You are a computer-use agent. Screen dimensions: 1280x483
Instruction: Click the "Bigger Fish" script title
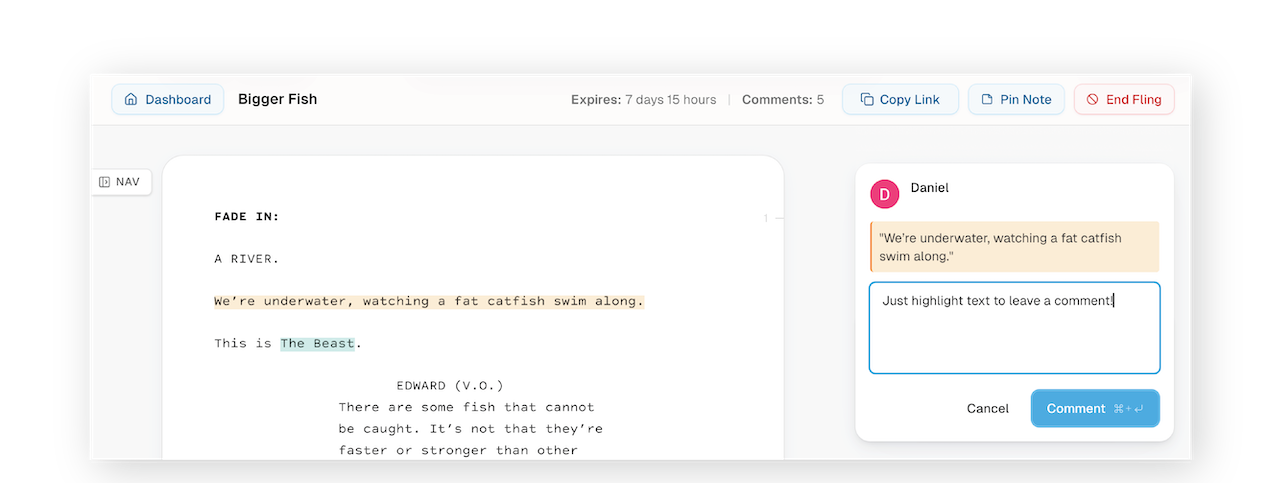tap(277, 99)
